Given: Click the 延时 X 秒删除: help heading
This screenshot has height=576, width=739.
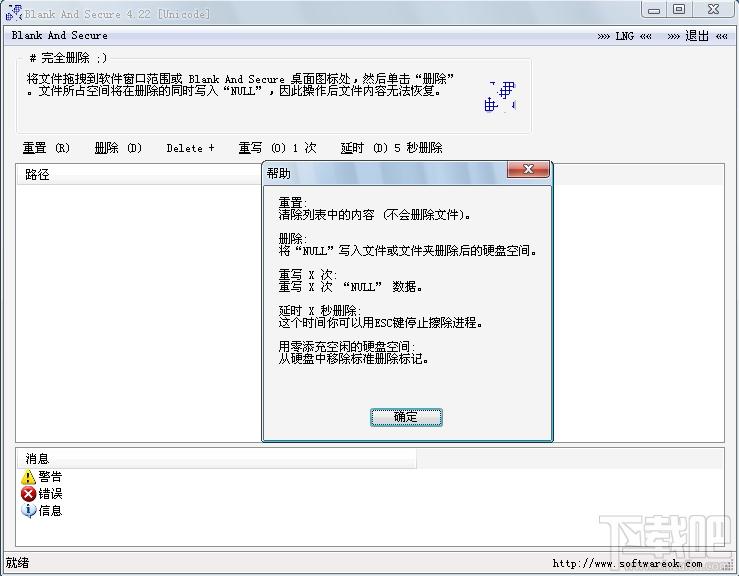Looking at the screenshot, I should [320, 311].
